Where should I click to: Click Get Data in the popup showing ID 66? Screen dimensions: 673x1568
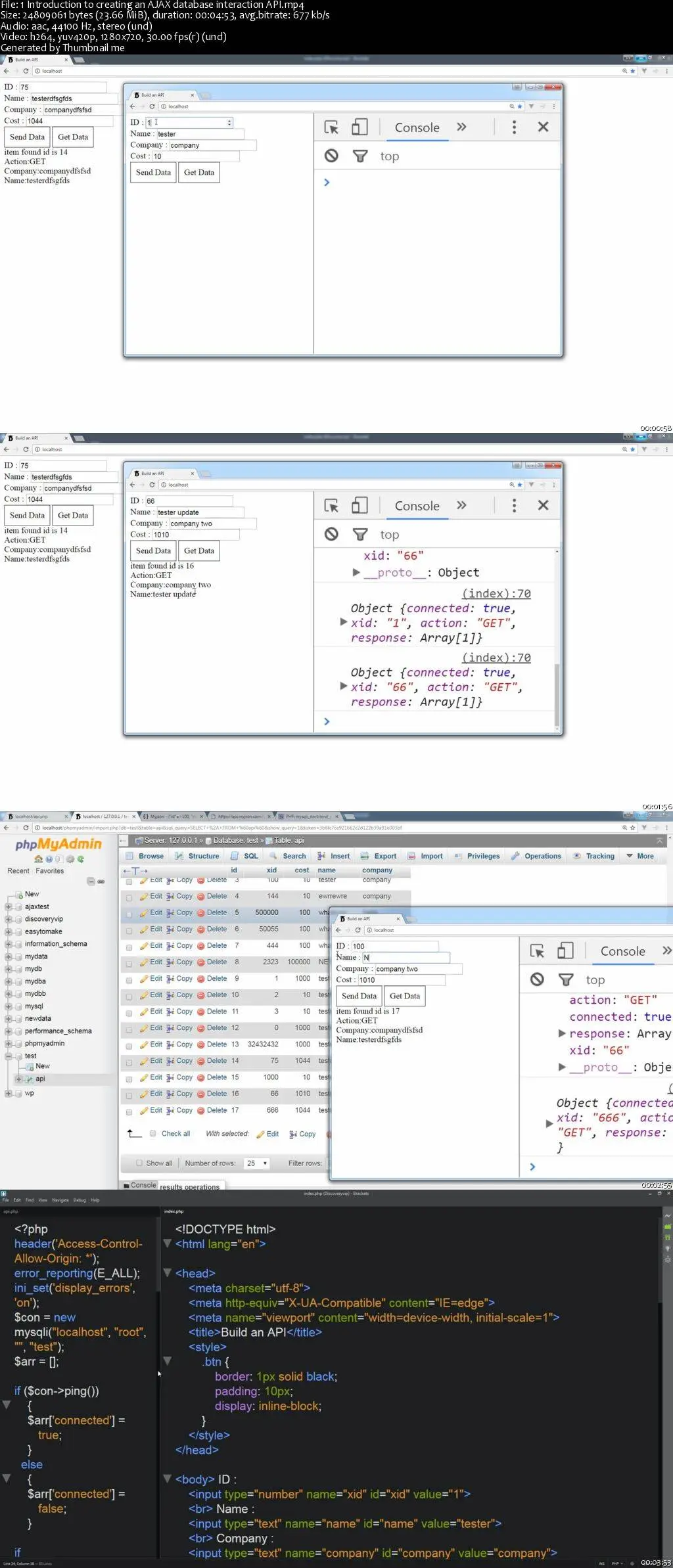tap(199, 550)
